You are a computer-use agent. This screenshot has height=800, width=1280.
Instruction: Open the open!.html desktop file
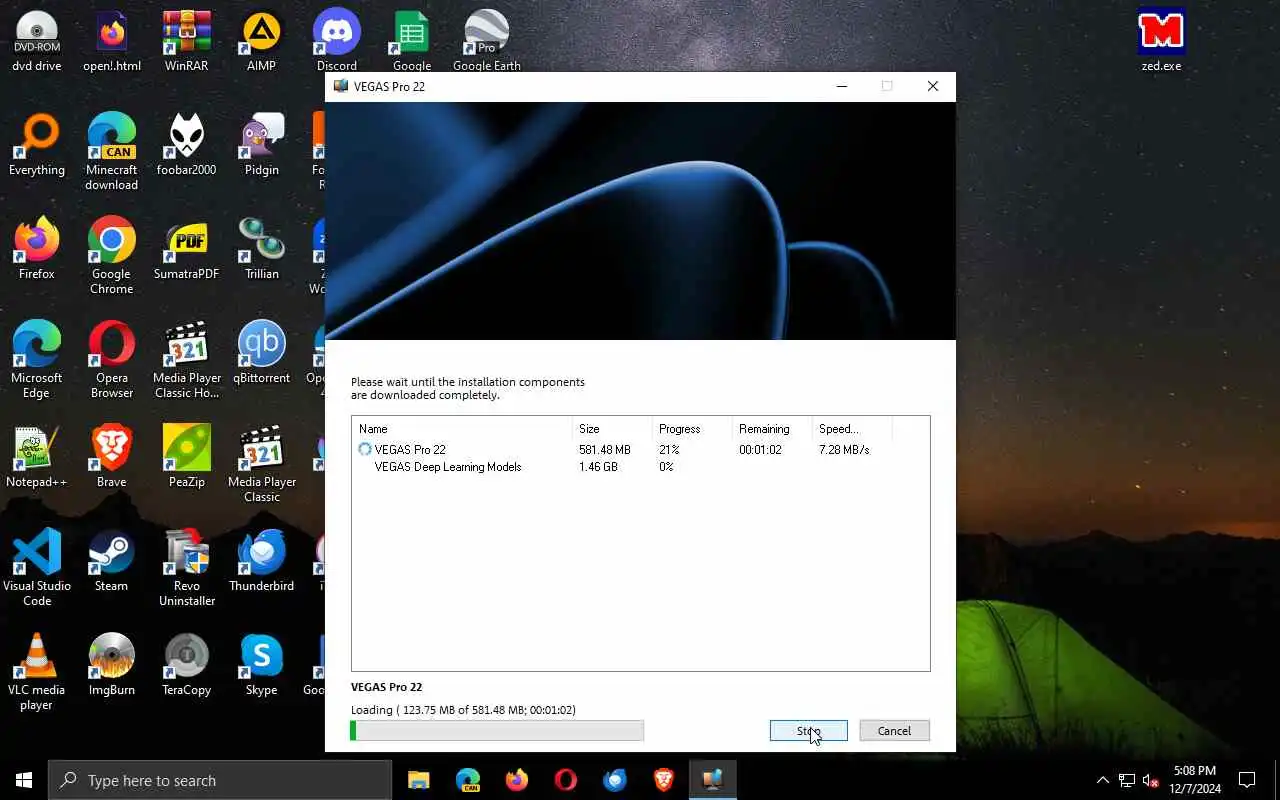(x=112, y=42)
